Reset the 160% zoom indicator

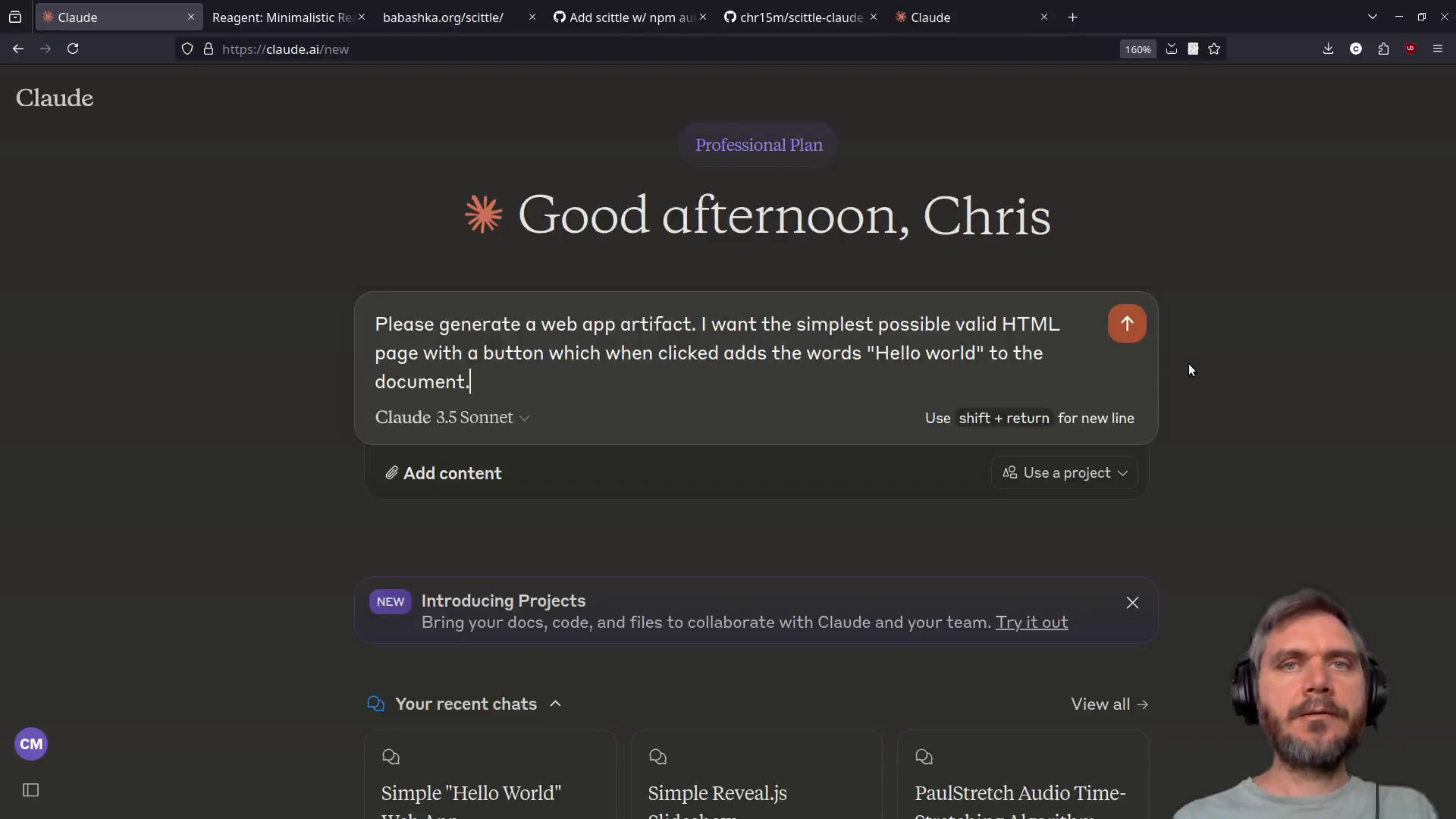(1137, 49)
